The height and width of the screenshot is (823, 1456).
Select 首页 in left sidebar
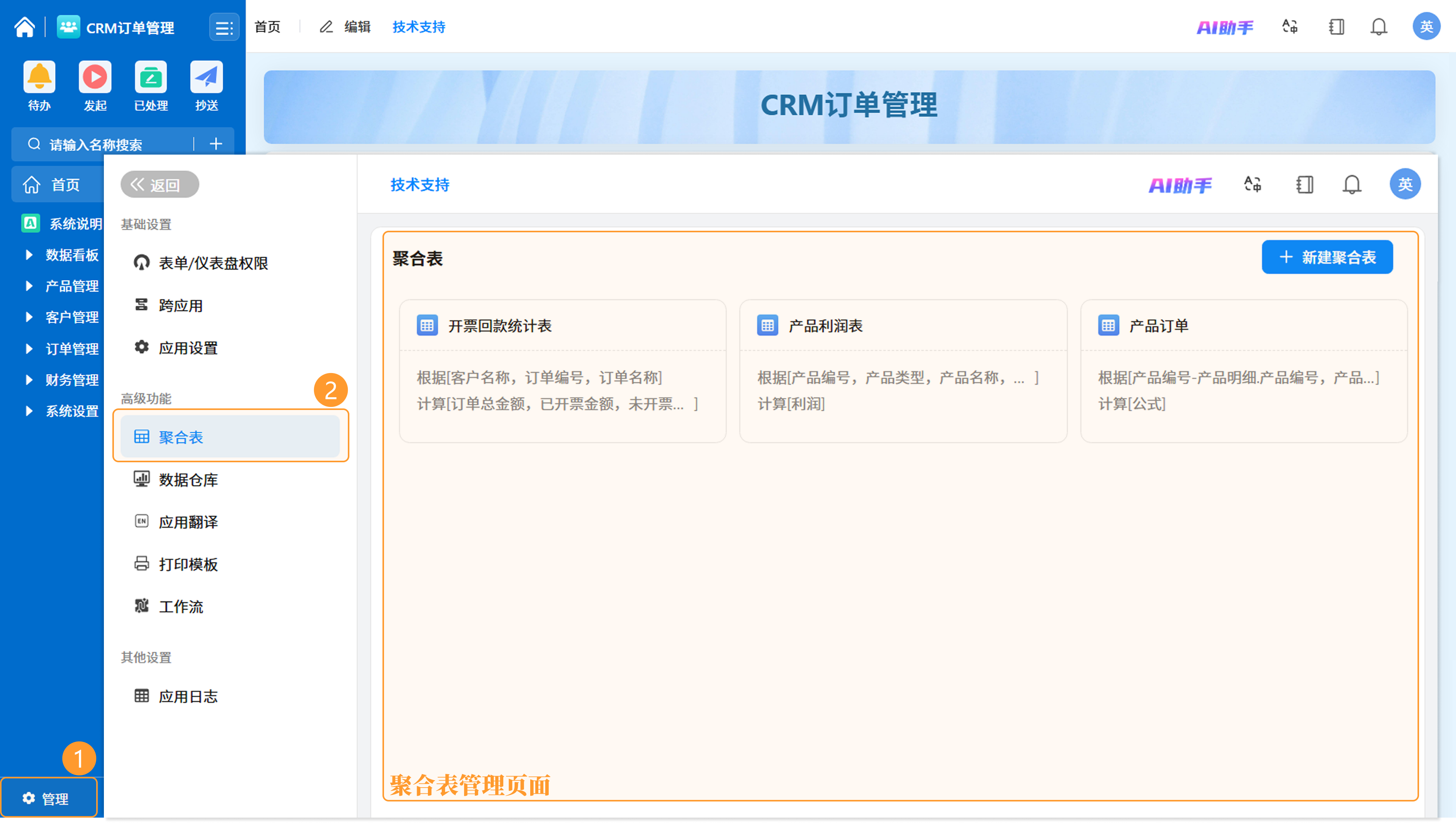(58, 185)
